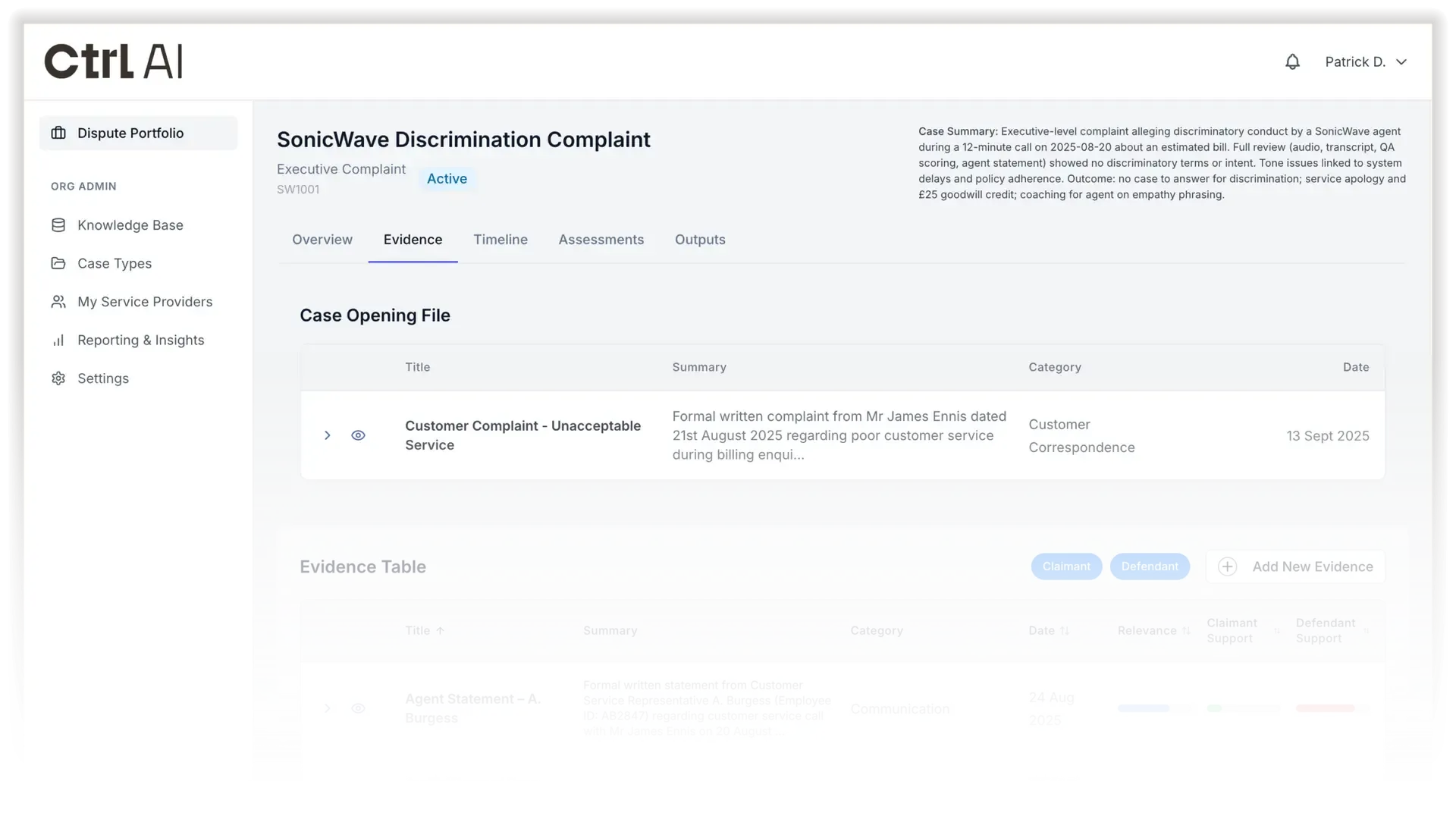Viewport: 1456px width, 816px height.
Task: Toggle the Defendant filter chip
Action: point(1150,566)
